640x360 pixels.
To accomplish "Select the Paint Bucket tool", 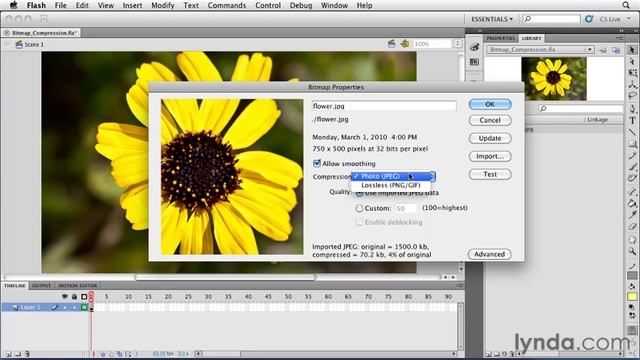I will click(x=632, y=203).
